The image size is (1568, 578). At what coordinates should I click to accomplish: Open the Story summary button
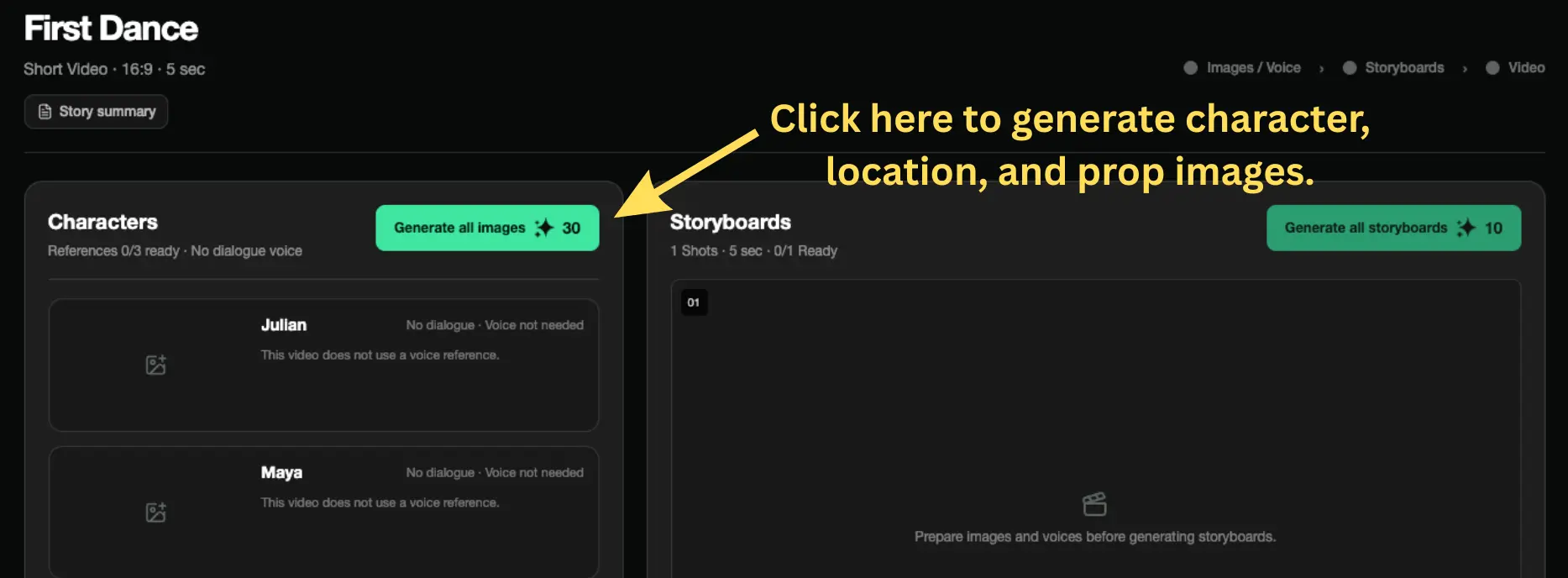[96, 112]
